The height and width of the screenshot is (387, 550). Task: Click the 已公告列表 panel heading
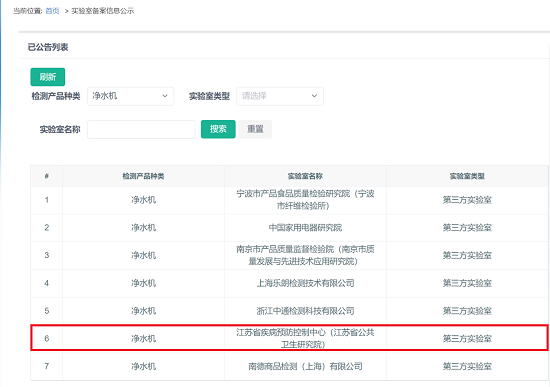(48, 47)
